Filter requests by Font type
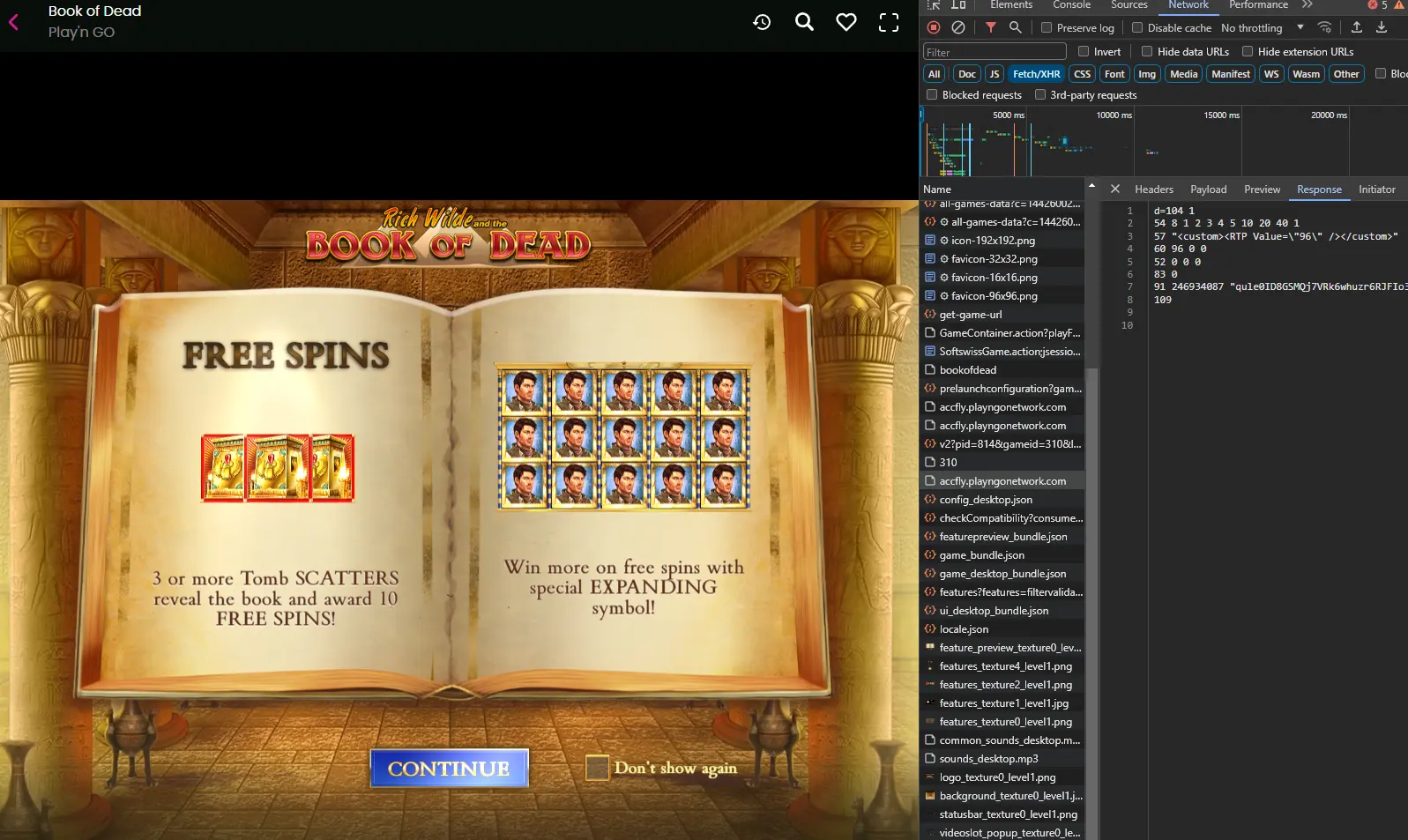This screenshot has width=1408, height=840. click(x=1115, y=74)
